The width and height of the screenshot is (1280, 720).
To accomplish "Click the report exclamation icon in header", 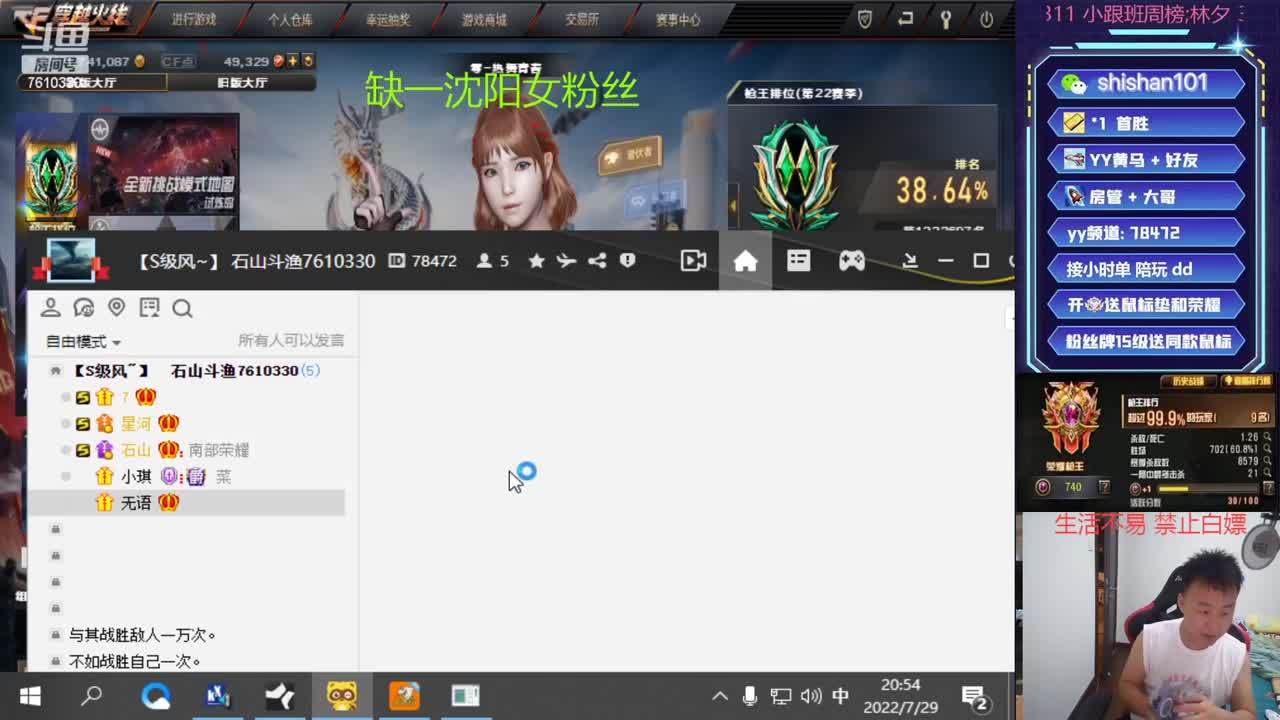I will point(627,261).
